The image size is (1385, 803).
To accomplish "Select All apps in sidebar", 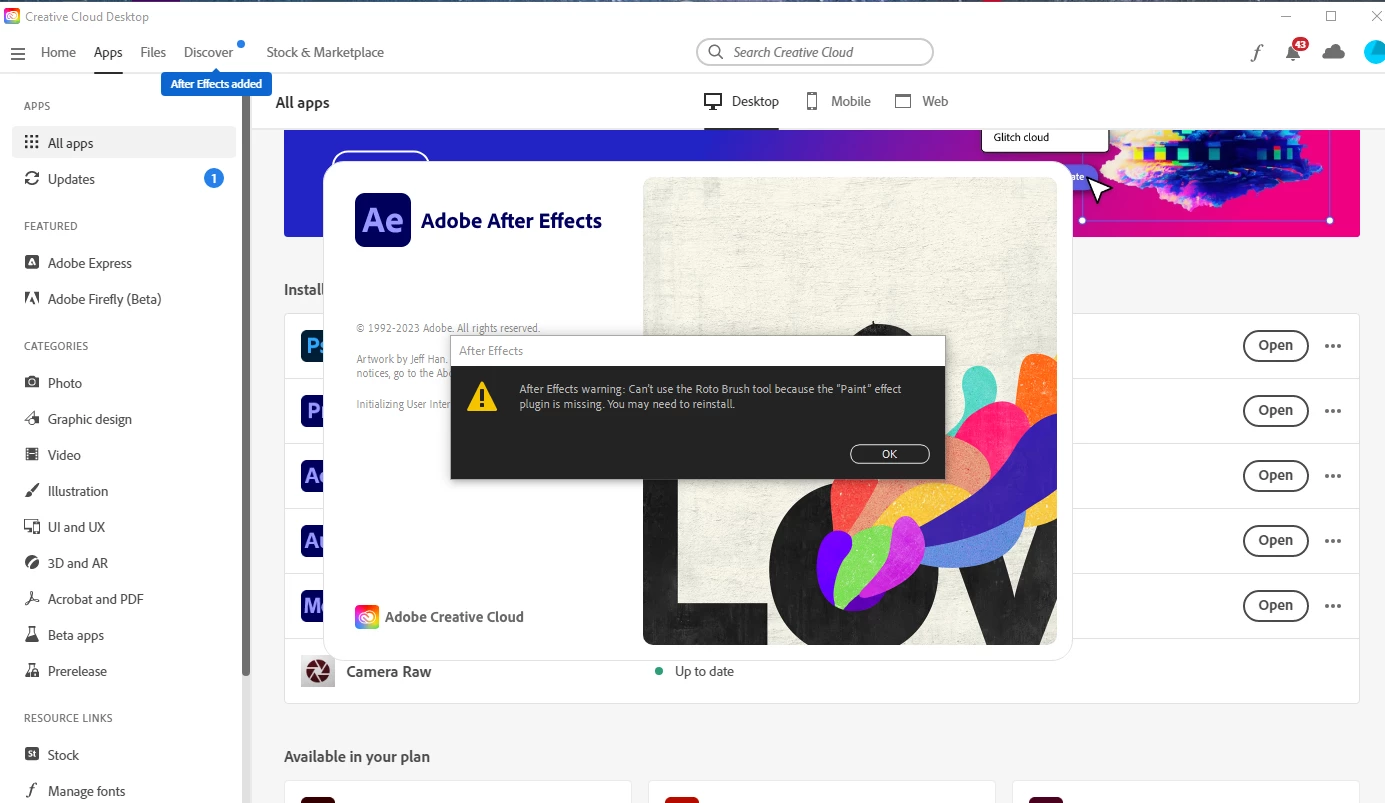I will pos(124,143).
